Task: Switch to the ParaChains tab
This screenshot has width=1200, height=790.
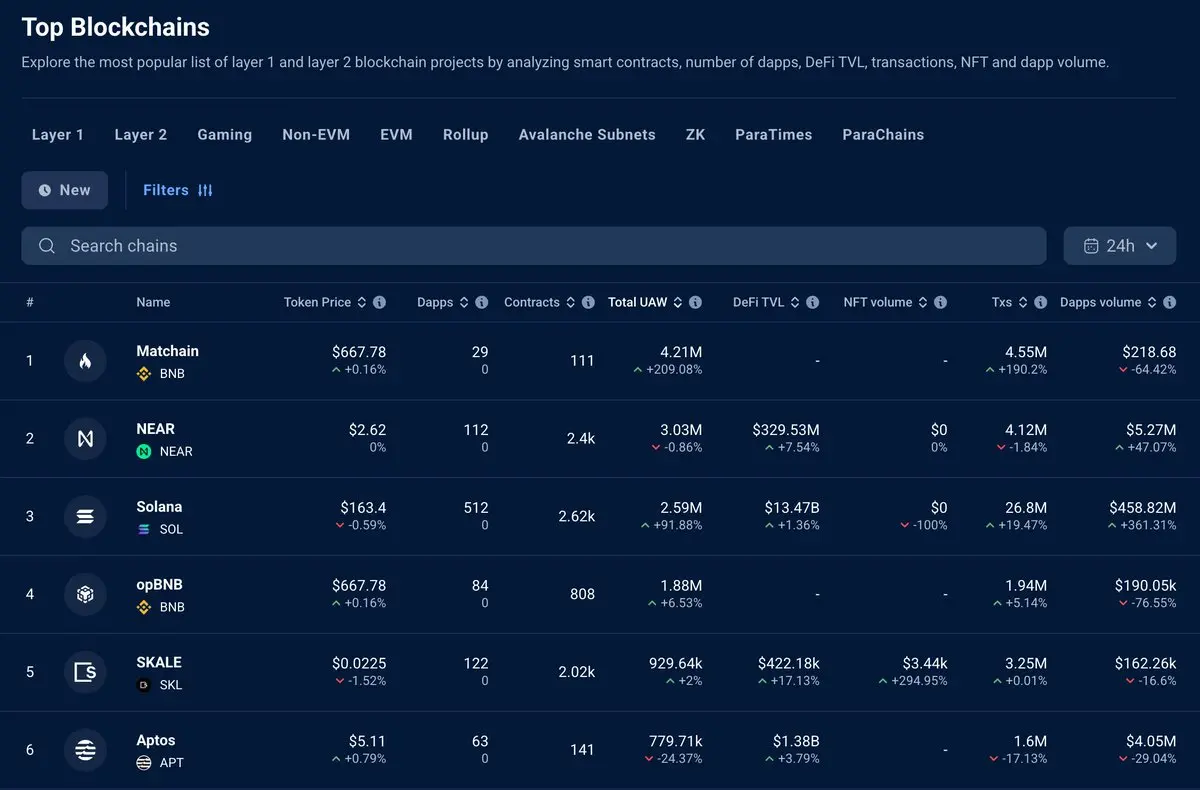Action: pos(883,135)
